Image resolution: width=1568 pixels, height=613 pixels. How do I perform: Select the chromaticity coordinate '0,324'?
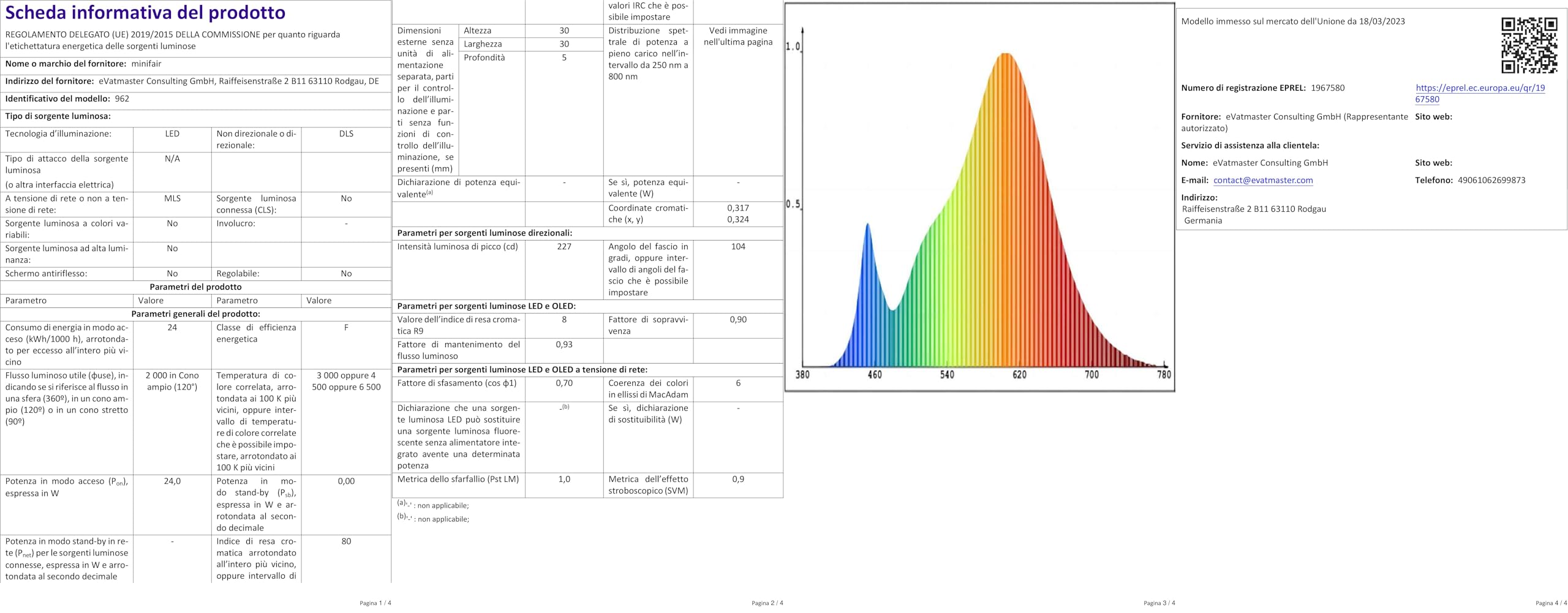tap(738, 219)
